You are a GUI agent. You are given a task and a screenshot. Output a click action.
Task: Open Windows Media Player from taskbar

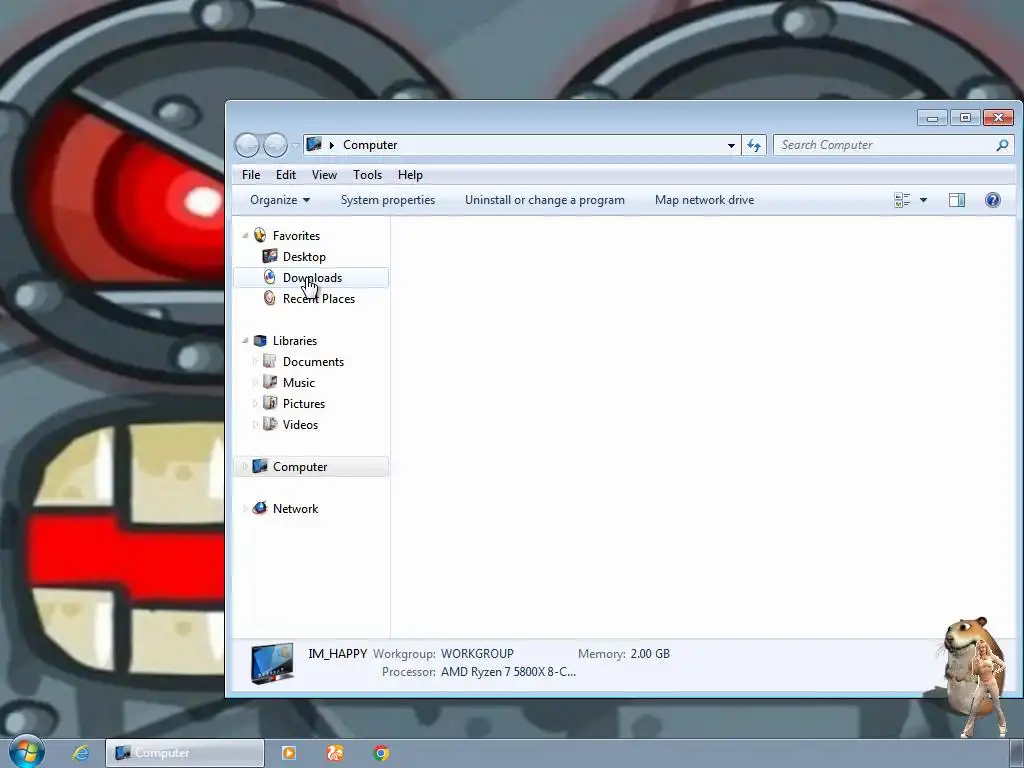click(289, 753)
